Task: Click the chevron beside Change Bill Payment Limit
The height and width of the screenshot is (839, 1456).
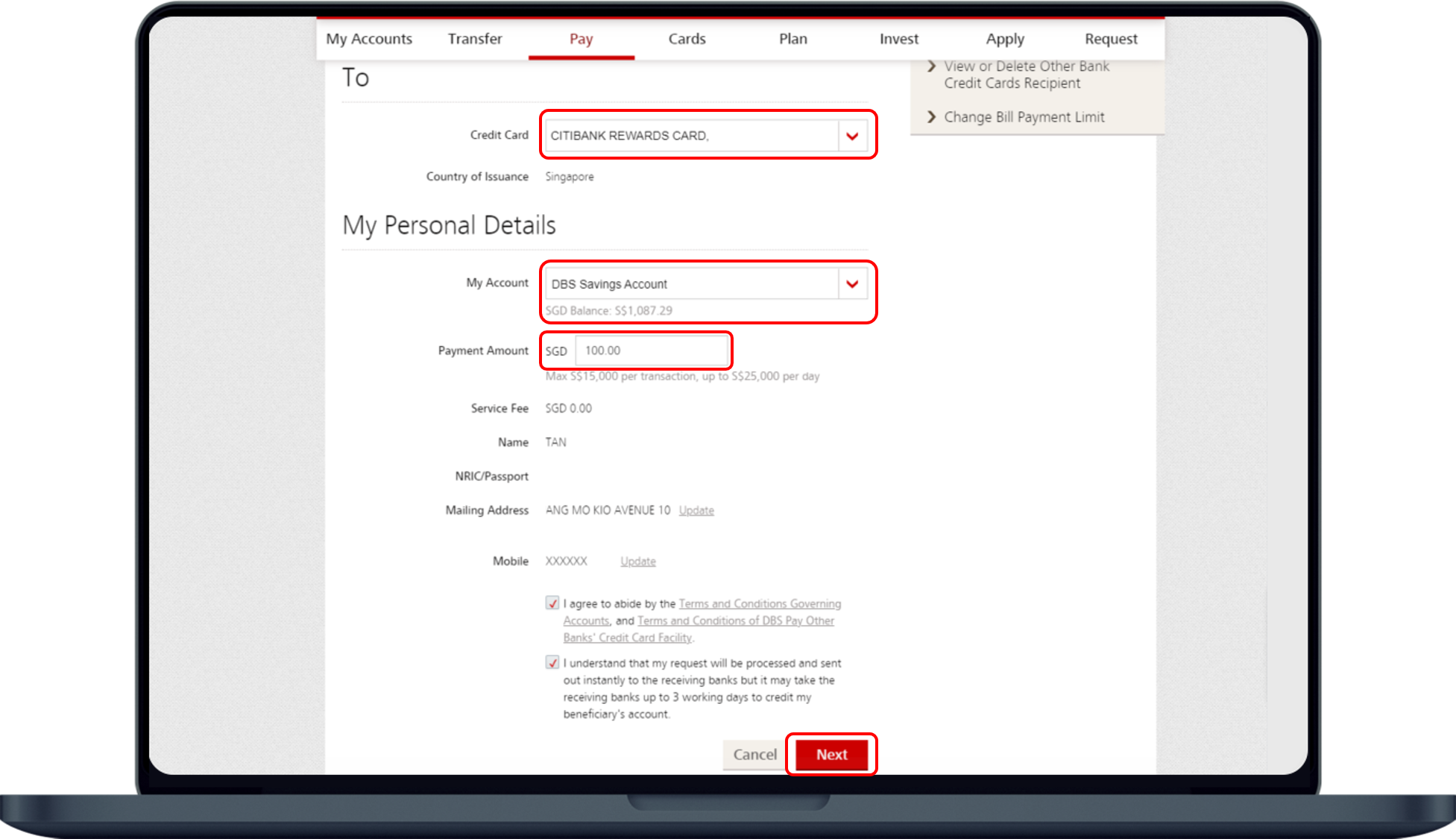Action: coord(931,117)
